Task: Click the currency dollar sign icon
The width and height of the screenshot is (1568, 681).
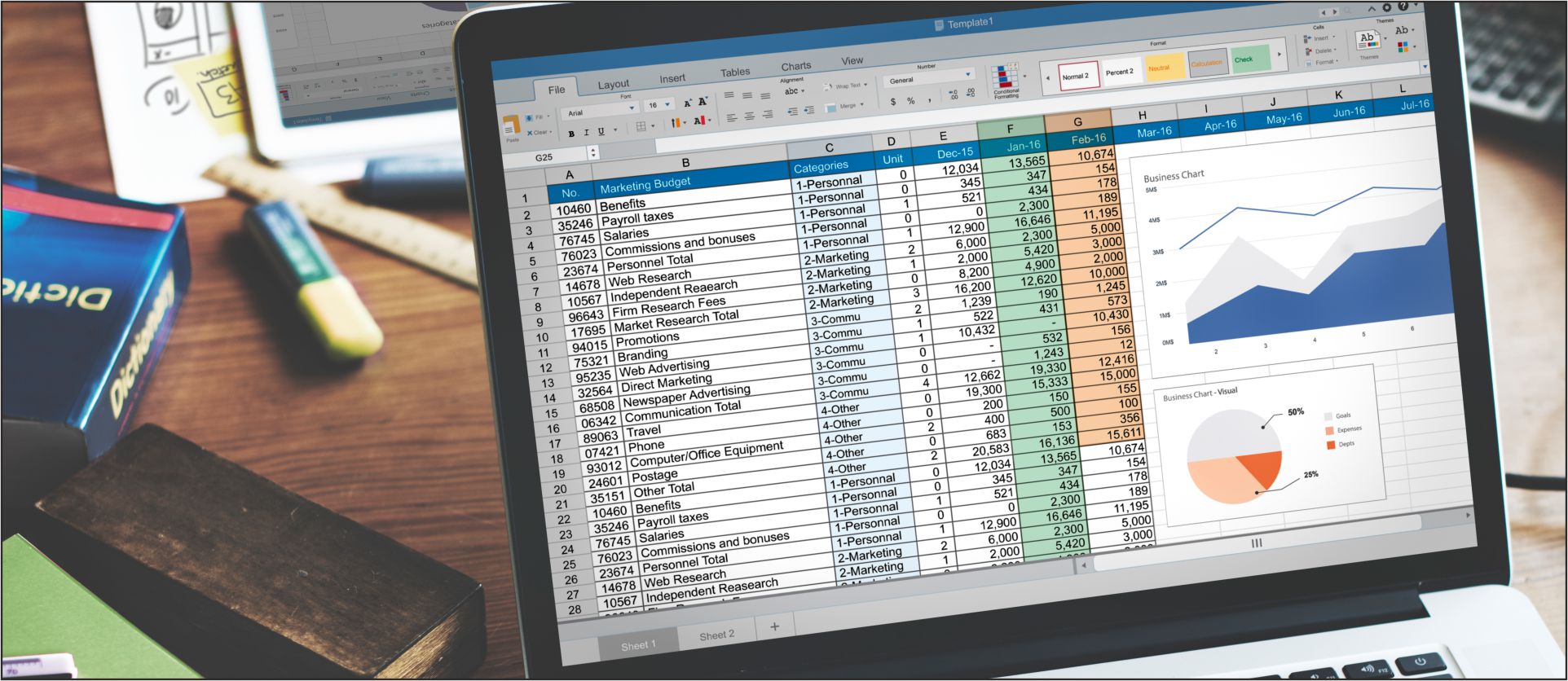Action: coord(893,102)
